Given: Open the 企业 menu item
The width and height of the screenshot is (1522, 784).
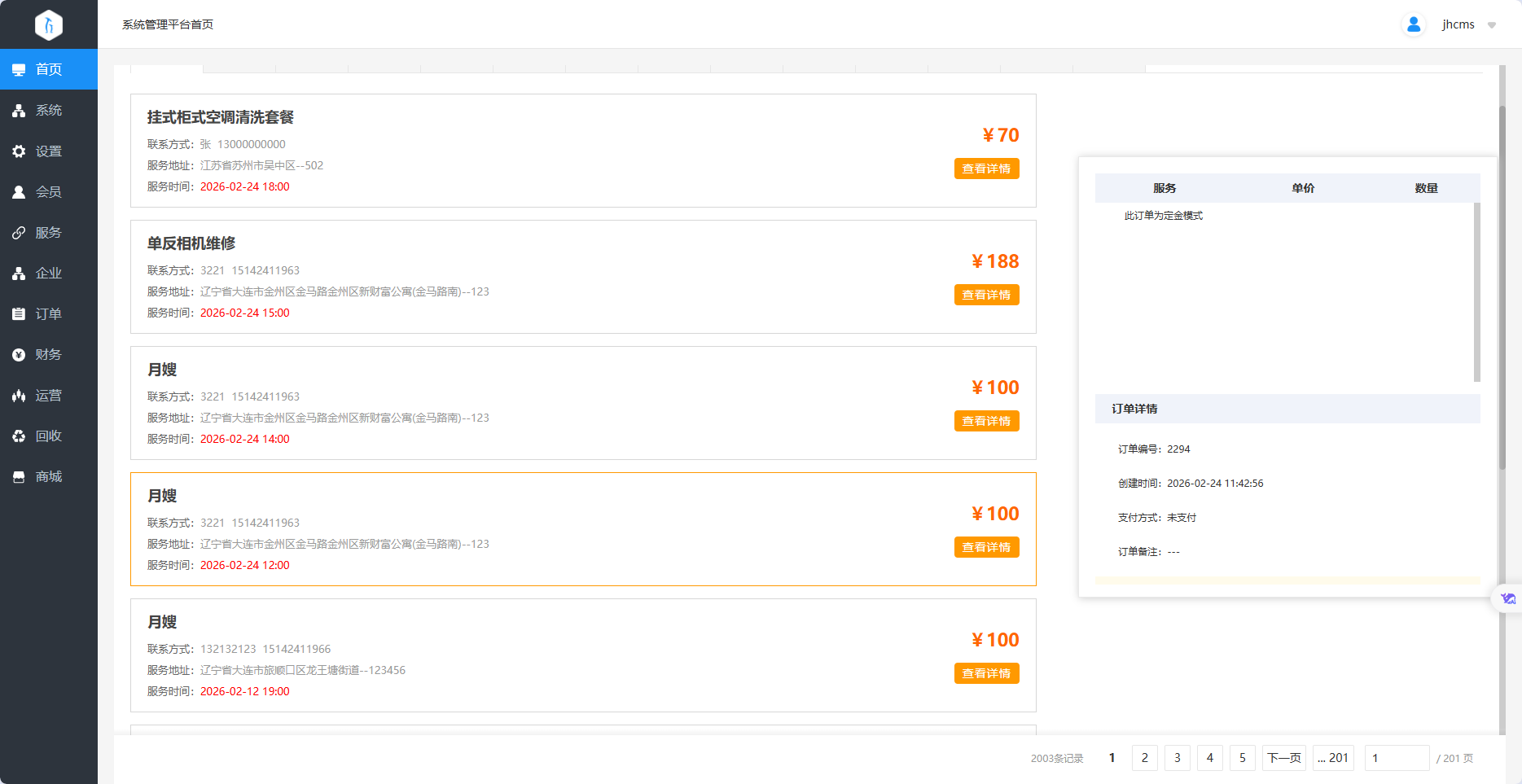Looking at the screenshot, I should point(48,274).
